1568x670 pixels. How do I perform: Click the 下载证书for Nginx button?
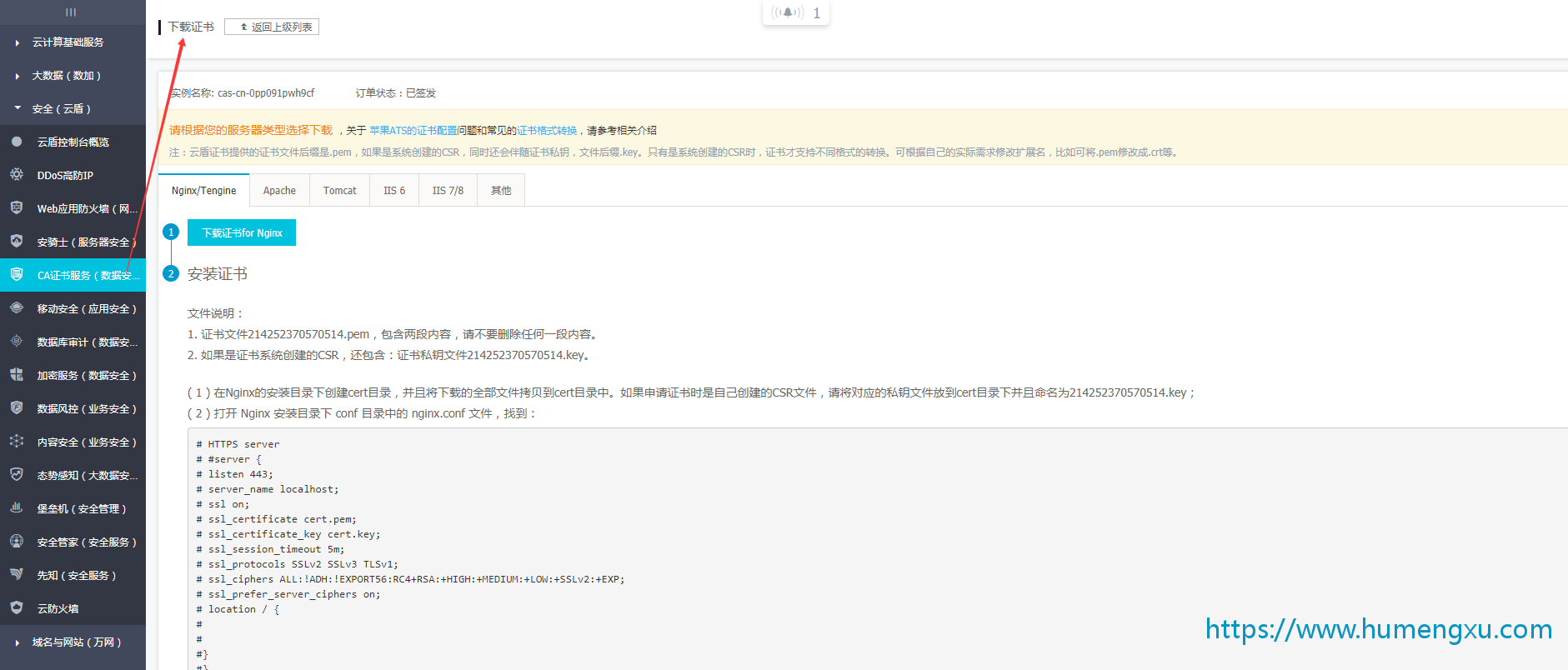[x=242, y=232]
